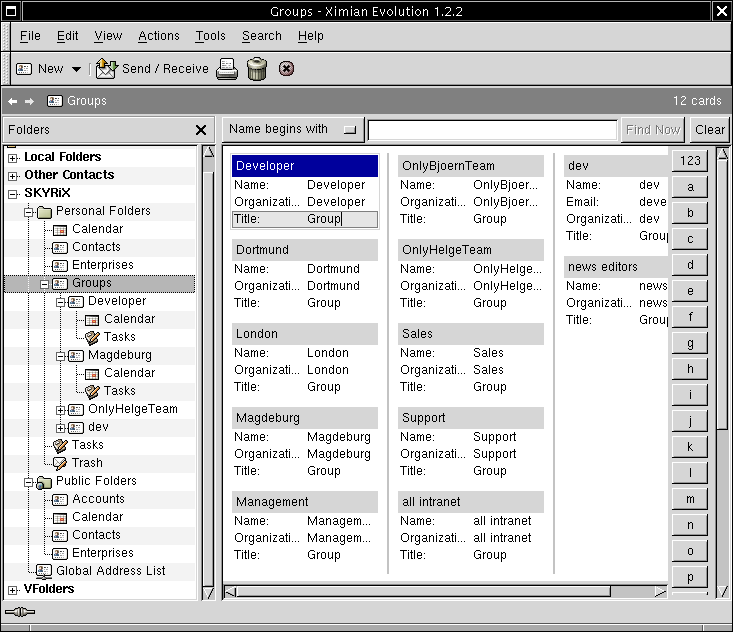Open the New dropdown arrow

76,69
